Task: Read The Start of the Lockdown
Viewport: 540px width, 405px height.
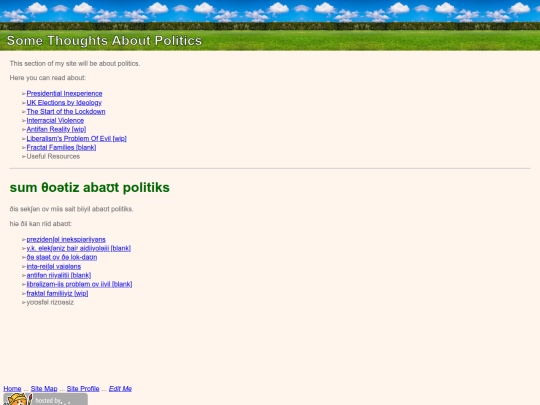Action: pyautogui.click(x=66, y=112)
